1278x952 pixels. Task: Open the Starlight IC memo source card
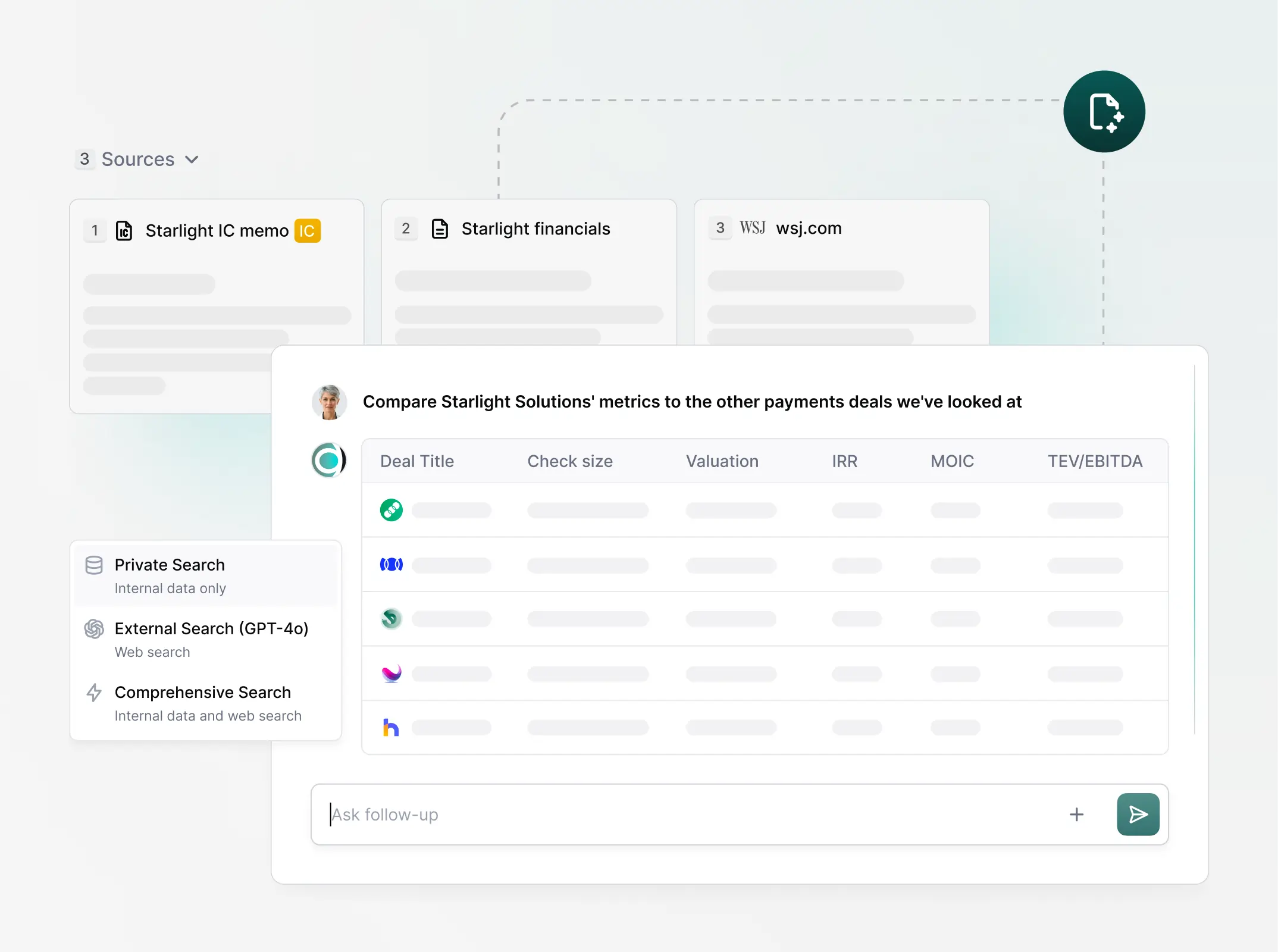(x=217, y=306)
